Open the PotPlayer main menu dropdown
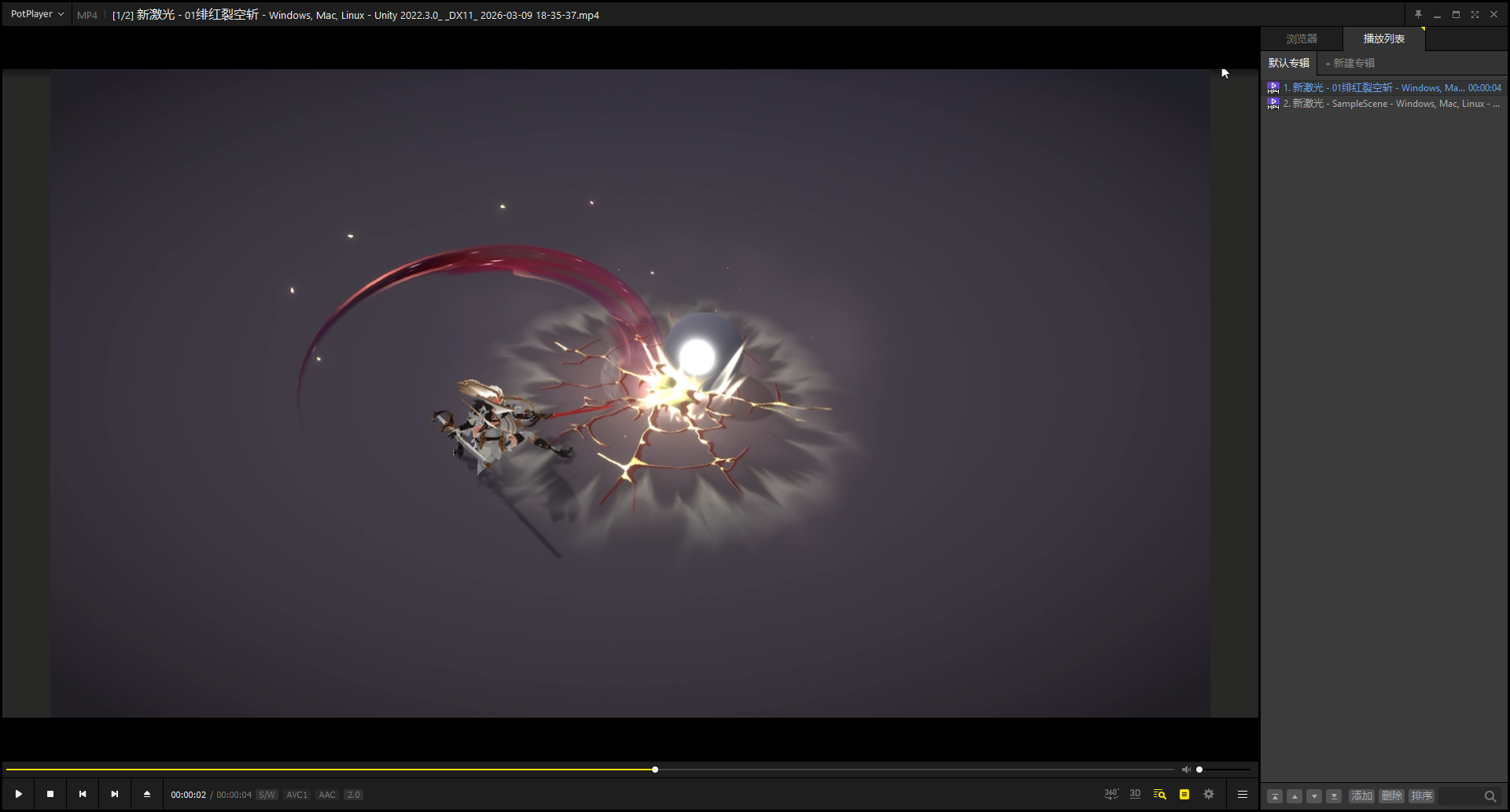The image size is (1510, 812). coord(37,14)
